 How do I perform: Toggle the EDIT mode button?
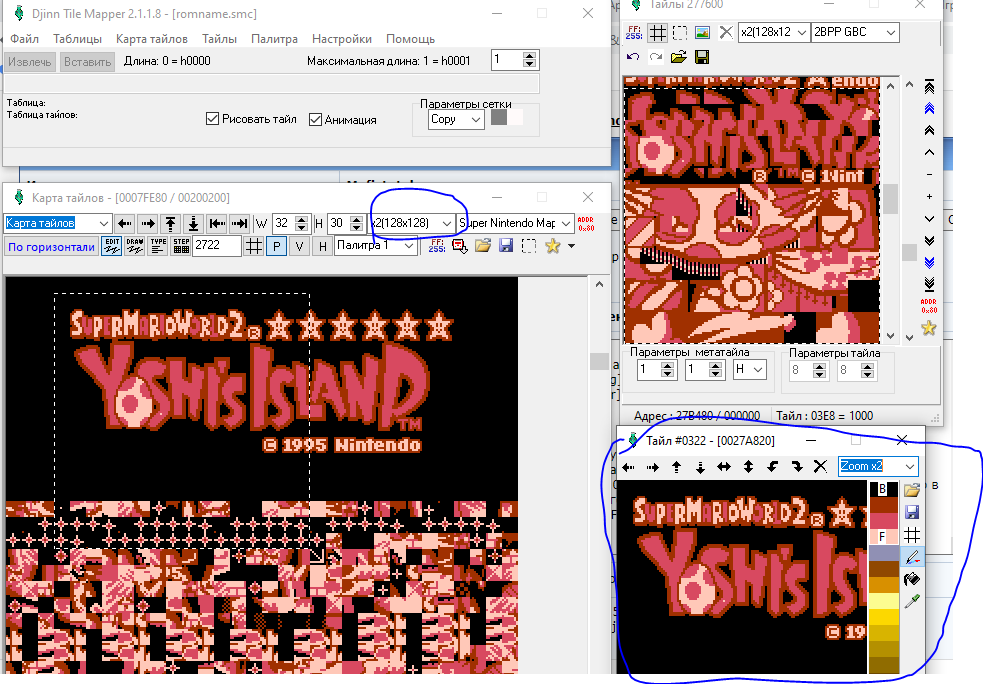pos(112,246)
